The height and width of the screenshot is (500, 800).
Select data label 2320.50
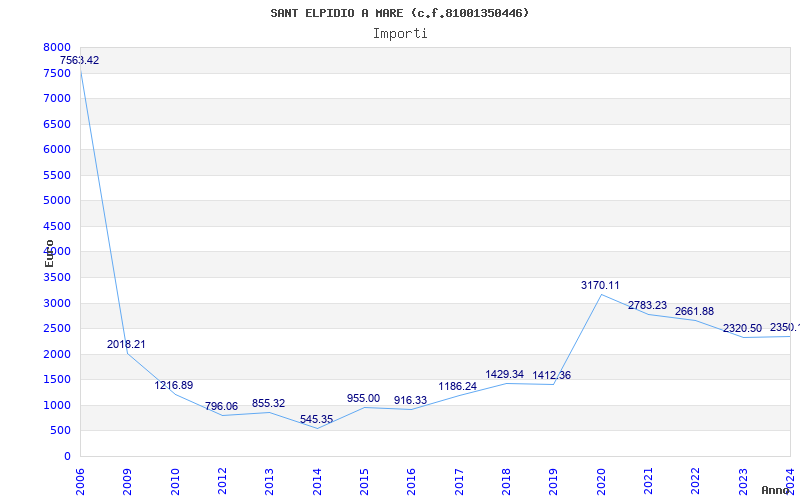[x=742, y=329]
